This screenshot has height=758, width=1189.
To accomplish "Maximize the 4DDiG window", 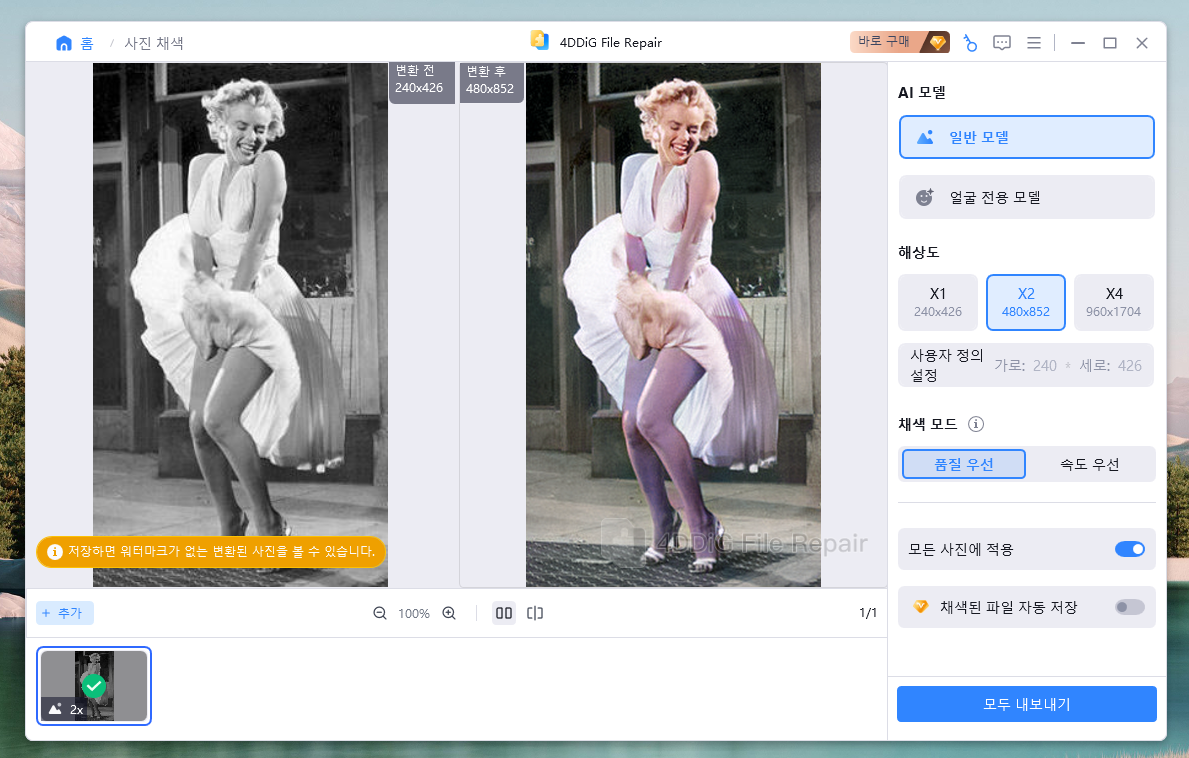I will pos(1109,43).
